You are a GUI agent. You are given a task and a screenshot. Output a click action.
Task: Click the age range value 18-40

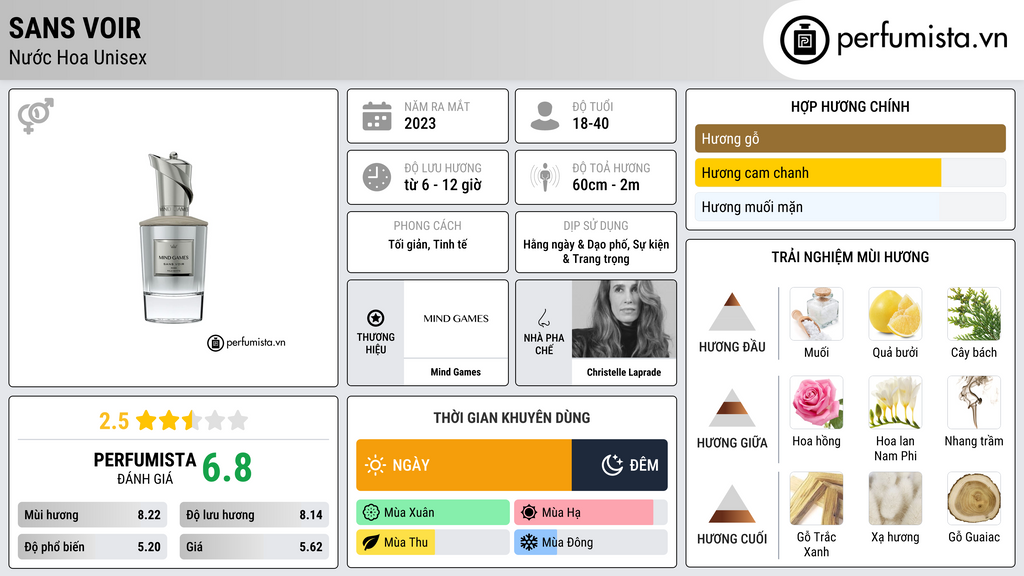point(591,123)
